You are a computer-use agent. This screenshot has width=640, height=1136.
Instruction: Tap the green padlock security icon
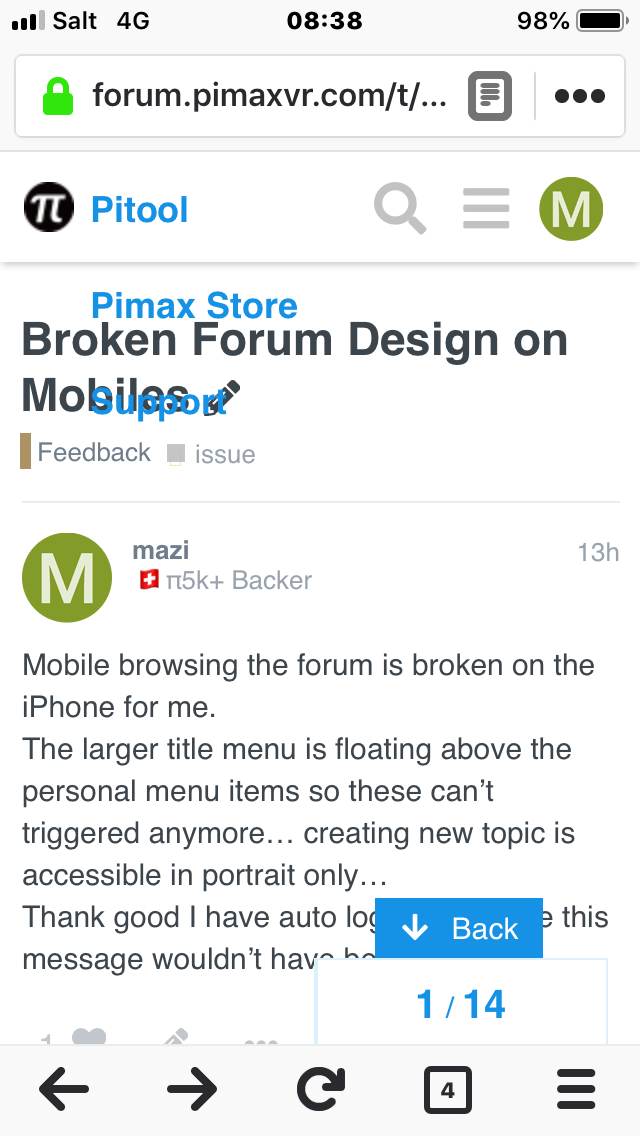[58, 96]
